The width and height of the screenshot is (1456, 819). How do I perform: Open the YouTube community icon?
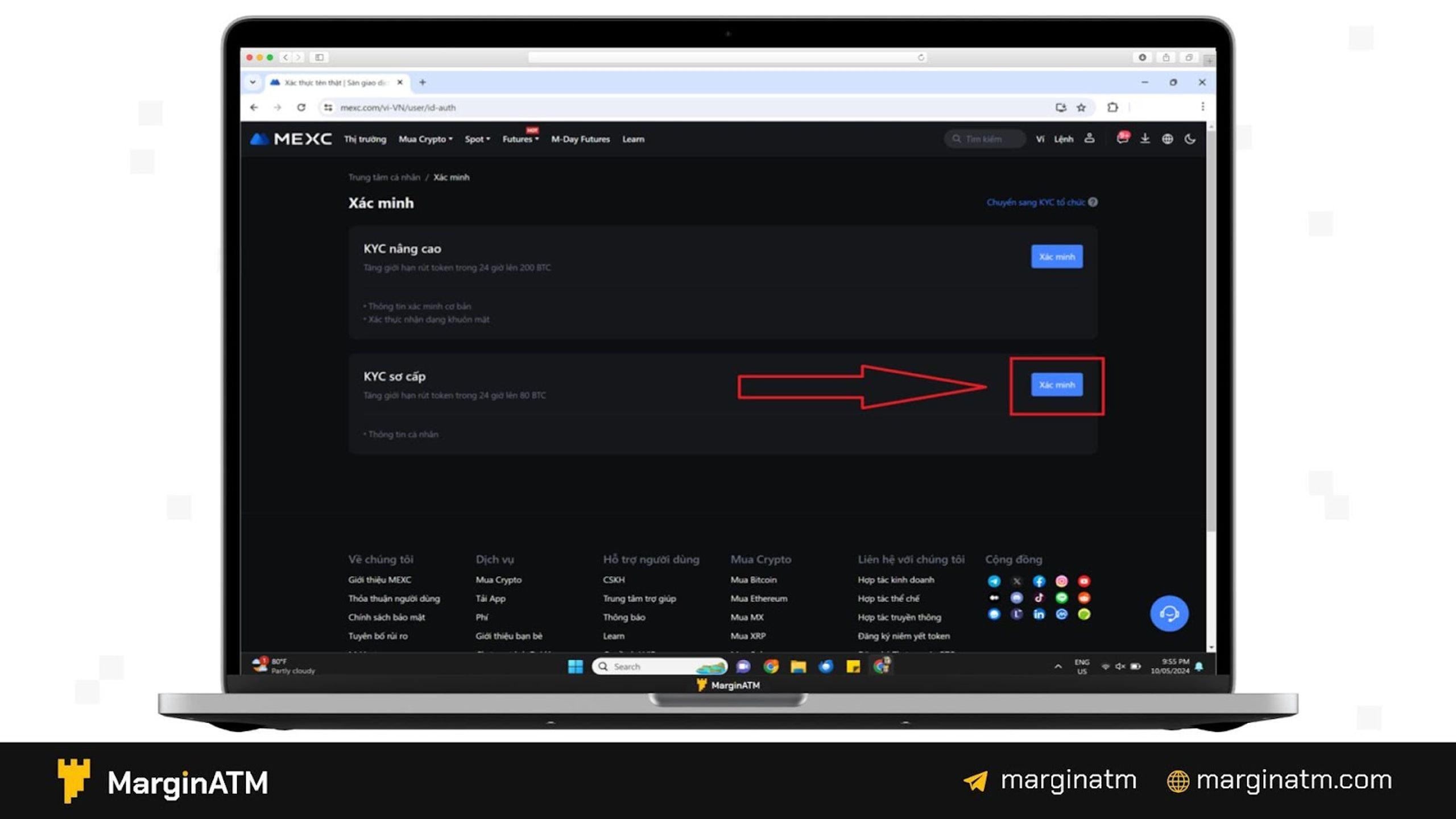click(x=1084, y=581)
